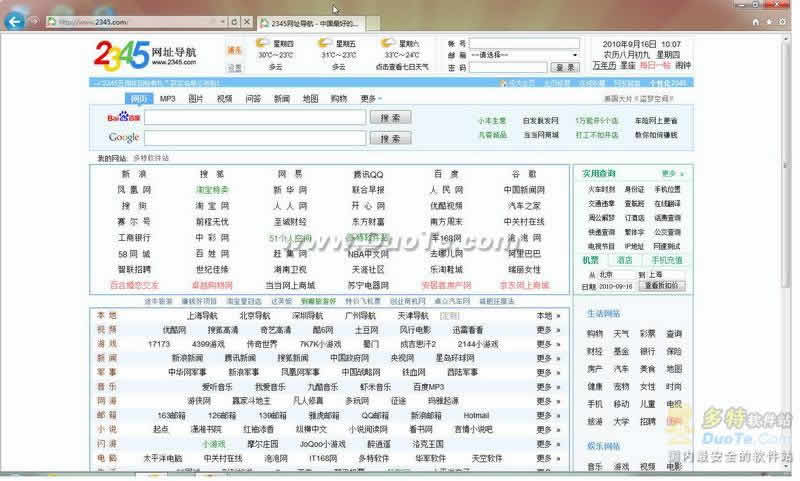Screen dimensions: 800x481
Task: Click the 星期六 weather cloud icon
Action: tap(388, 43)
